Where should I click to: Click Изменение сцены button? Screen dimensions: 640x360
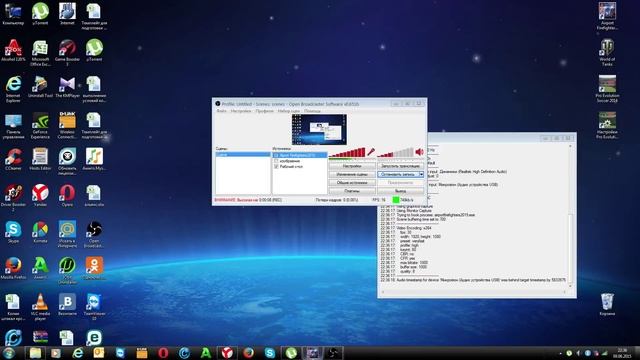tap(352, 174)
